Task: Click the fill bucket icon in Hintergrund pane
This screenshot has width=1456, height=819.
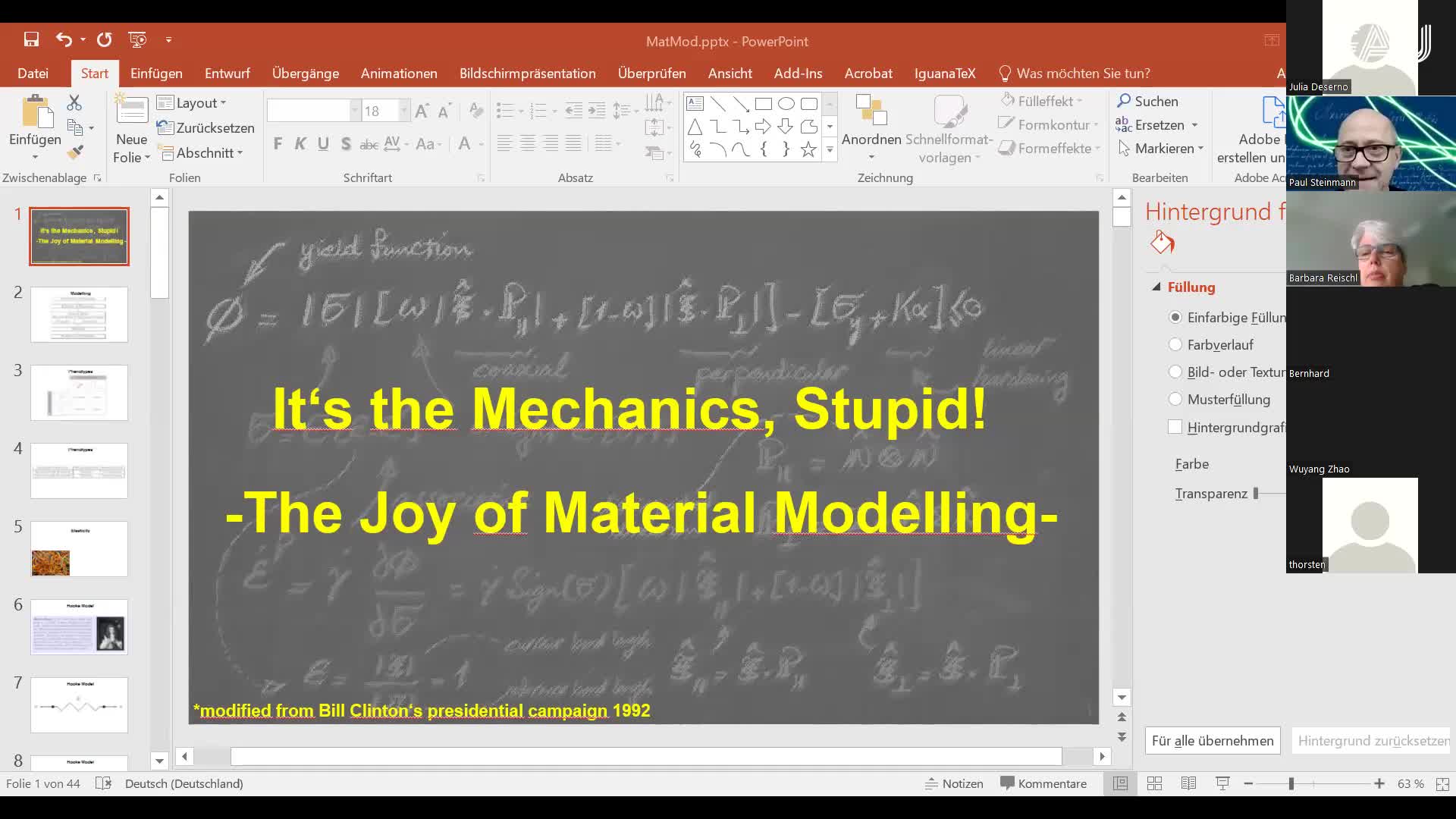Action: click(x=1162, y=243)
